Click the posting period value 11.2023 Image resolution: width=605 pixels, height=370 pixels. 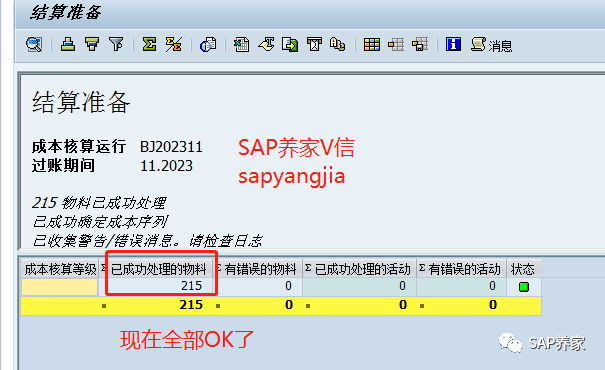point(166,166)
